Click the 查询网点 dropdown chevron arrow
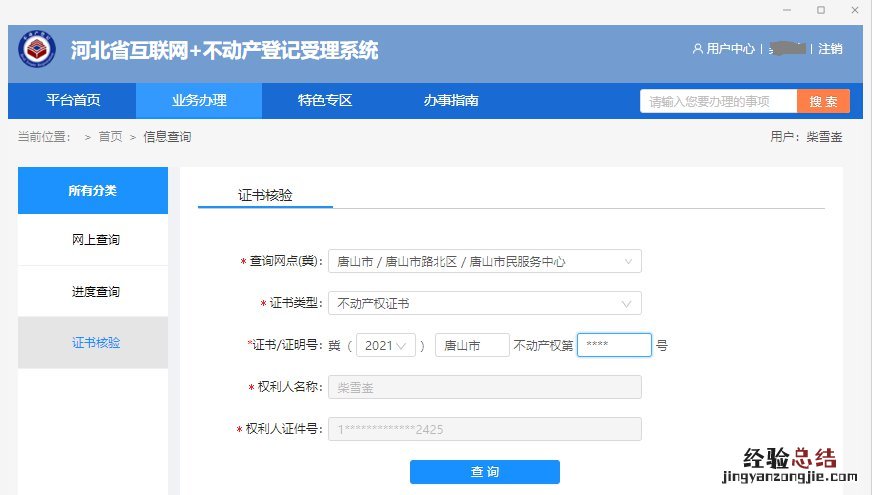Viewport: 872px width, 495px height. tap(628, 261)
